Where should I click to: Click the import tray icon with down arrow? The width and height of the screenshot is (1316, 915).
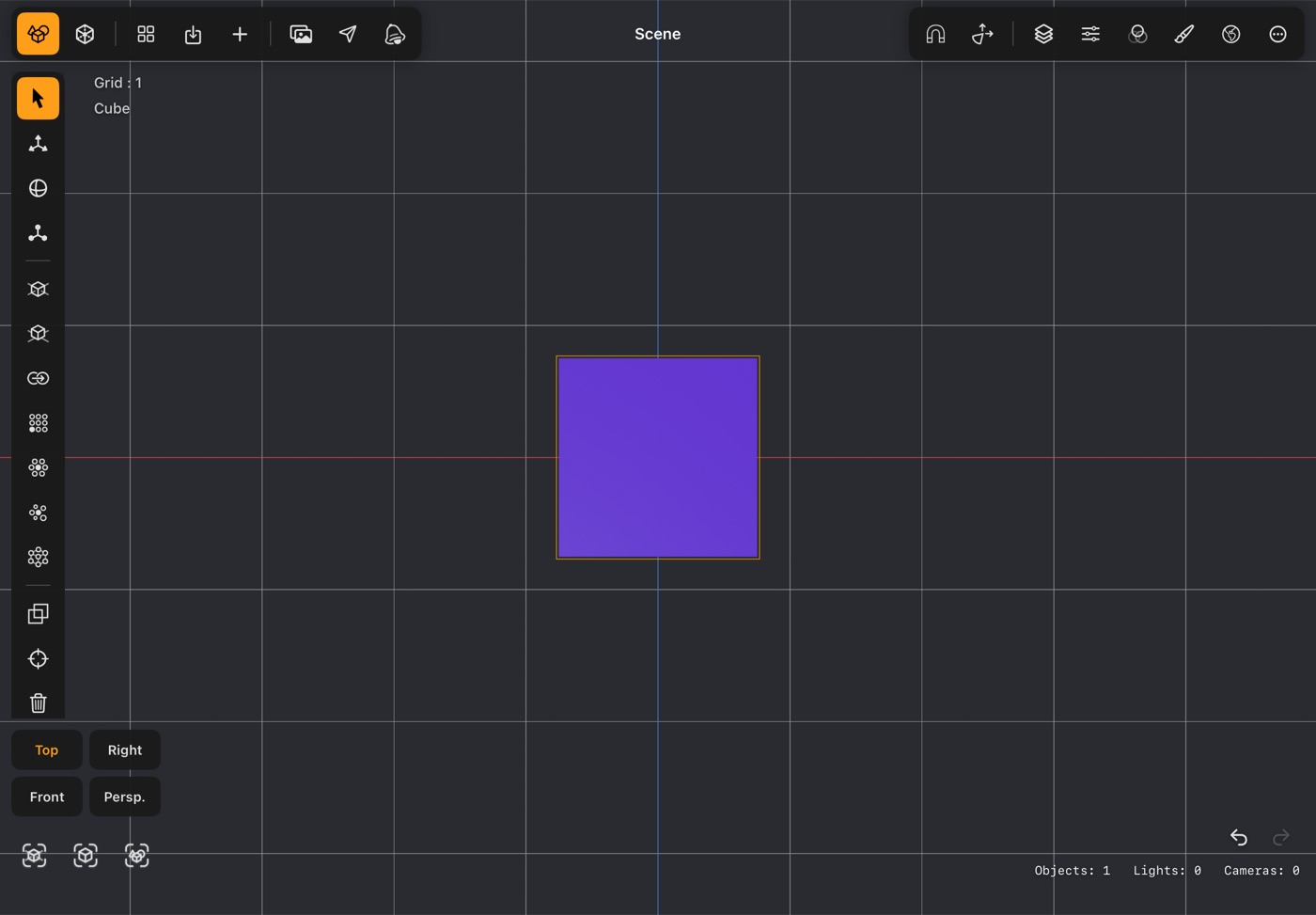tap(193, 34)
